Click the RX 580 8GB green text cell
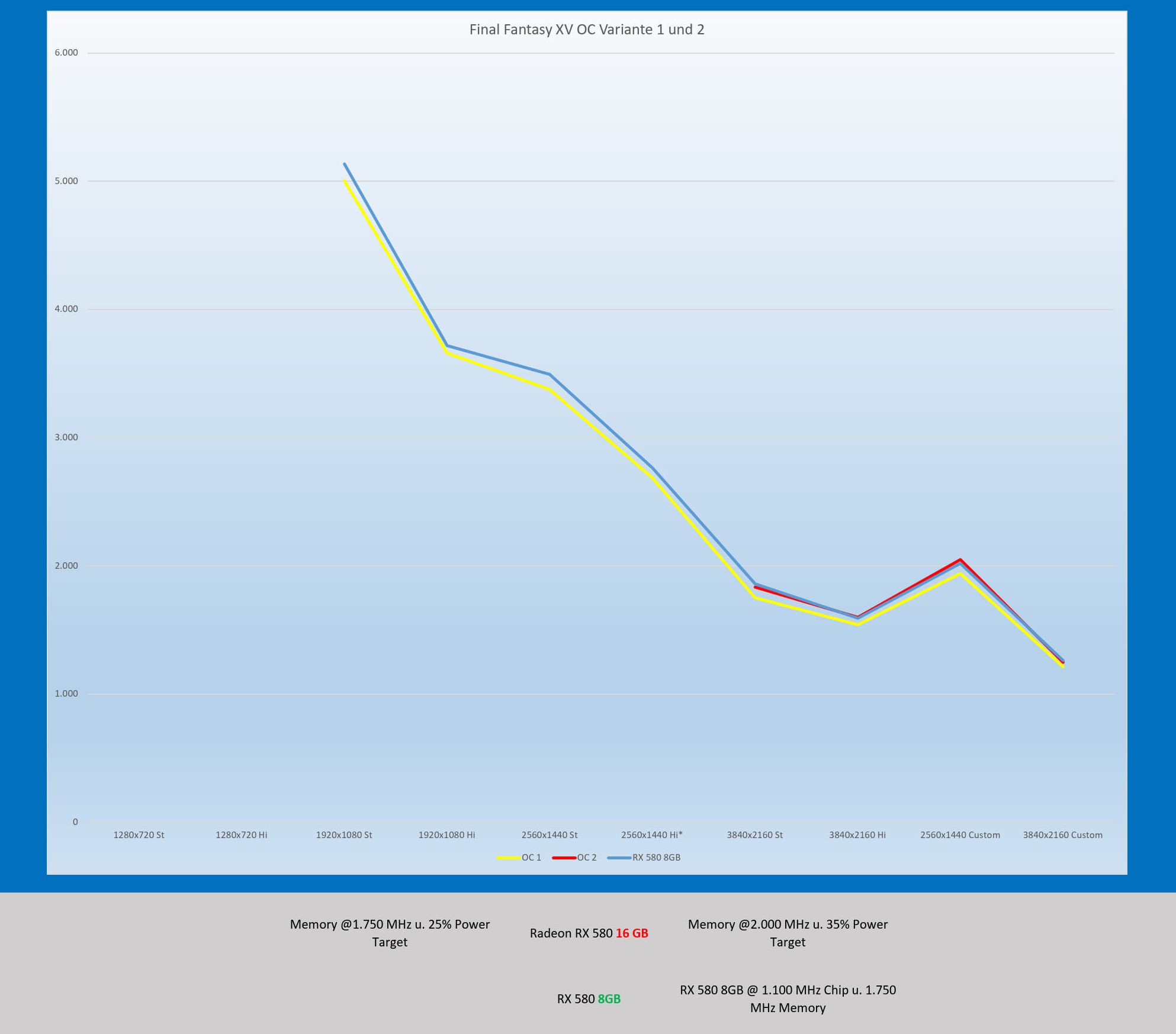Screen dimensions: 1176x1034 pos(589,999)
